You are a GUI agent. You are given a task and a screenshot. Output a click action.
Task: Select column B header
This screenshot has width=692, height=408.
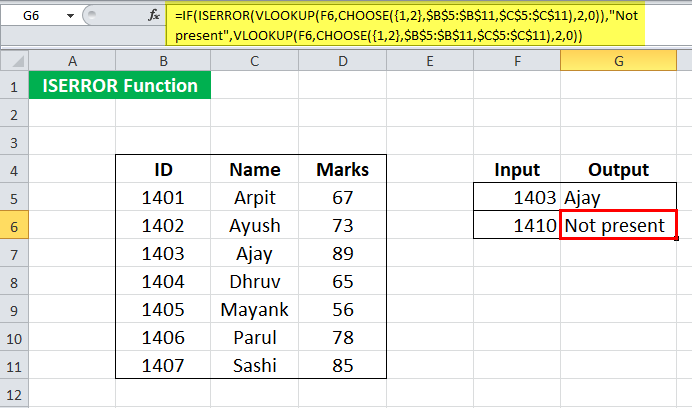163,61
